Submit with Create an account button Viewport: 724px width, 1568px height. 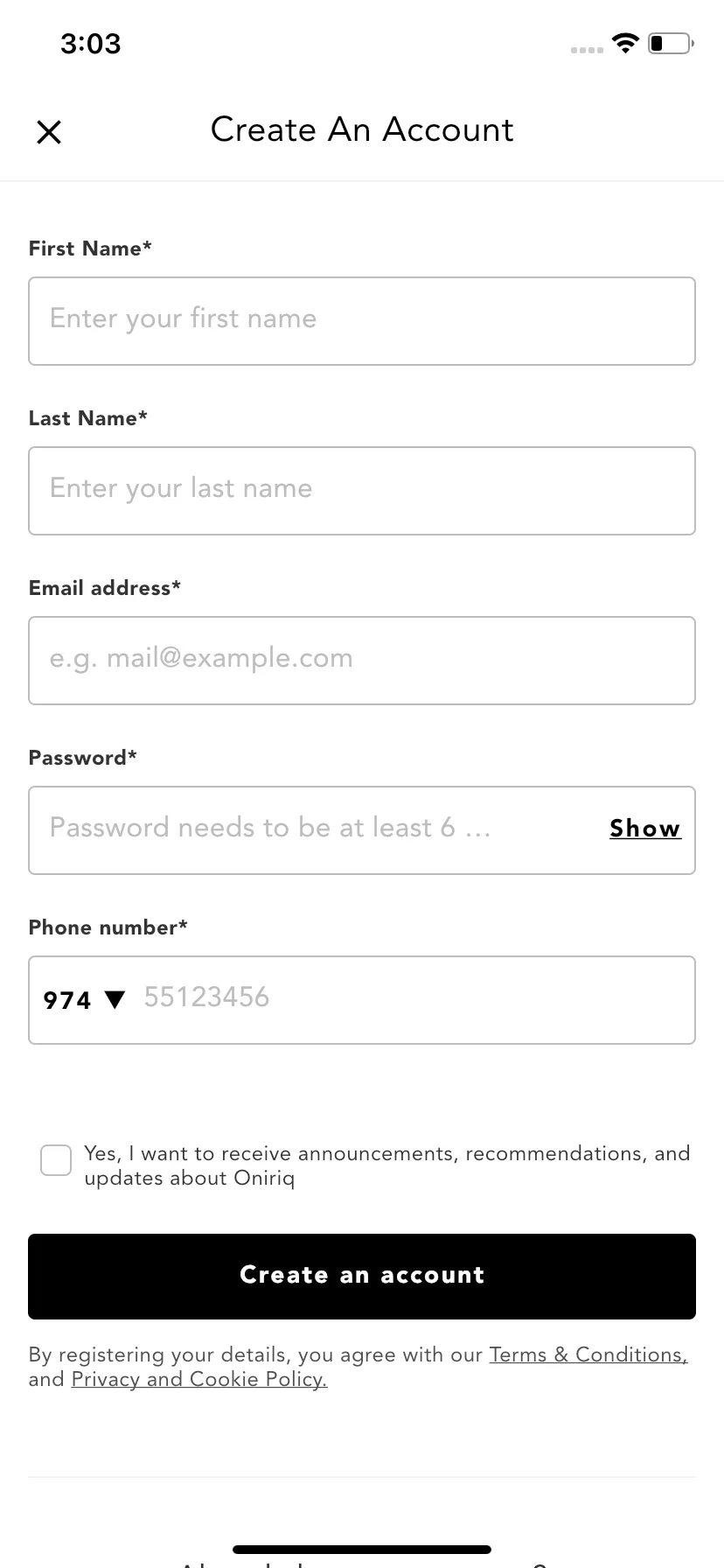click(x=362, y=1276)
